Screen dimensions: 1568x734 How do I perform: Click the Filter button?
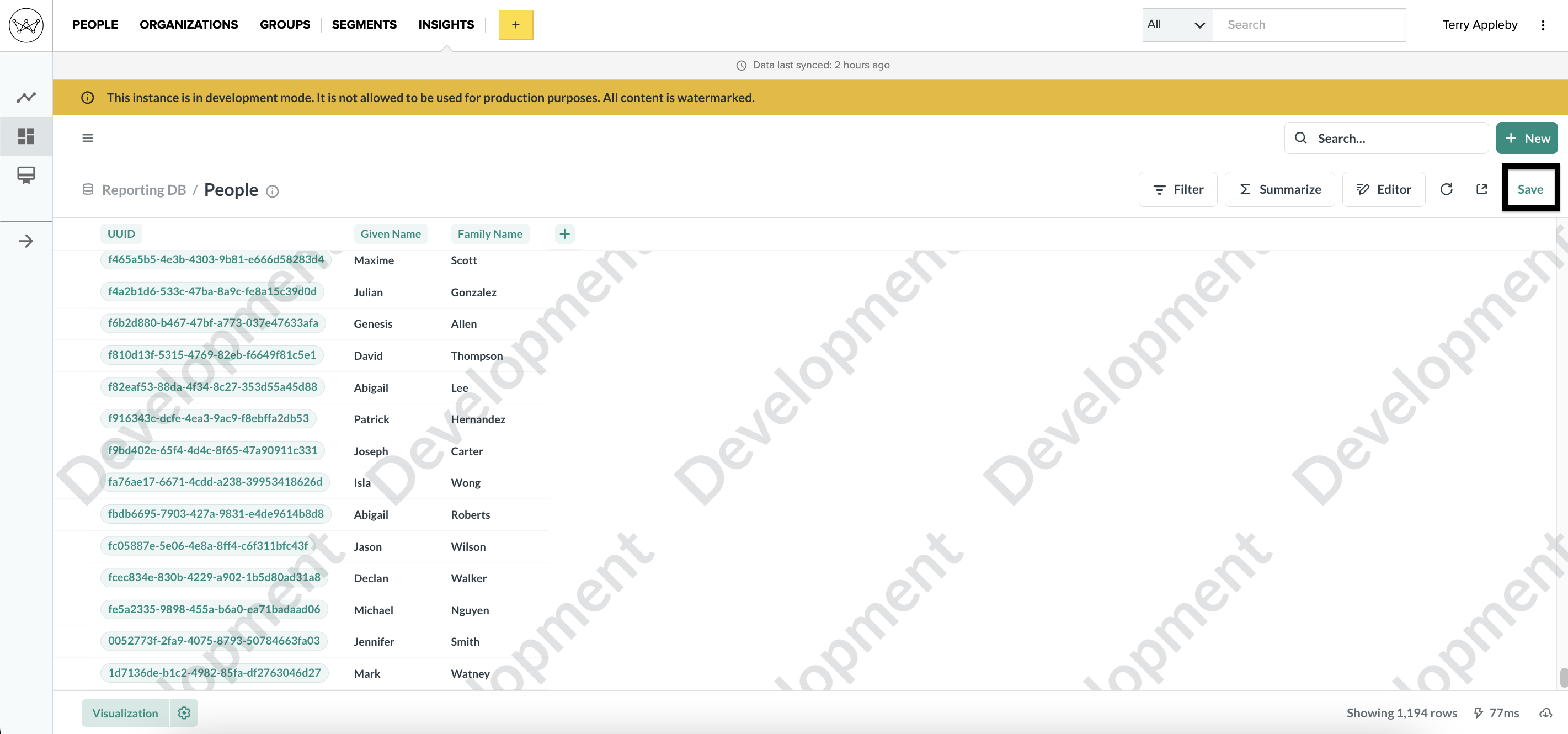click(x=1178, y=189)
